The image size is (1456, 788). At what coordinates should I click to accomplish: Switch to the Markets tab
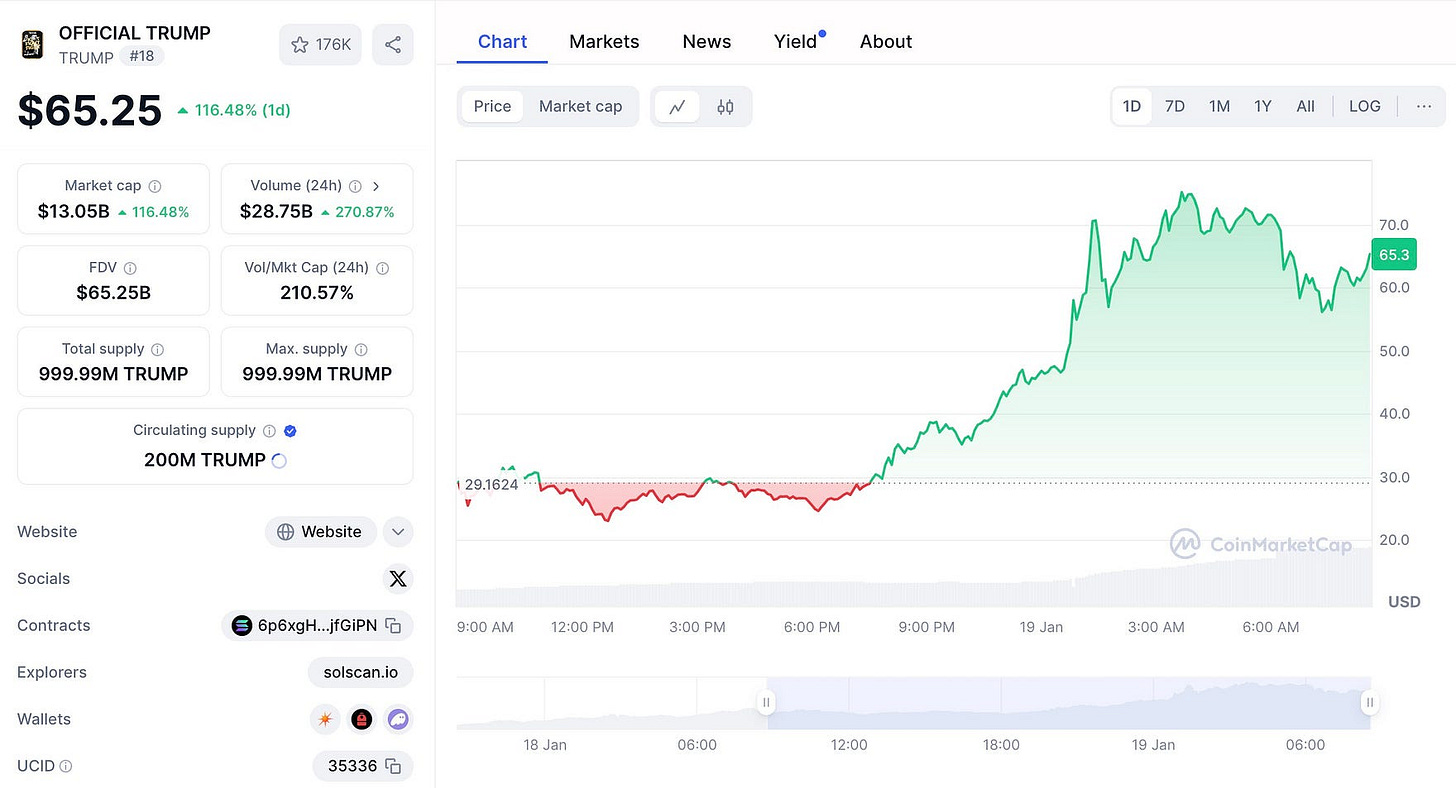[x=604, y=42]
